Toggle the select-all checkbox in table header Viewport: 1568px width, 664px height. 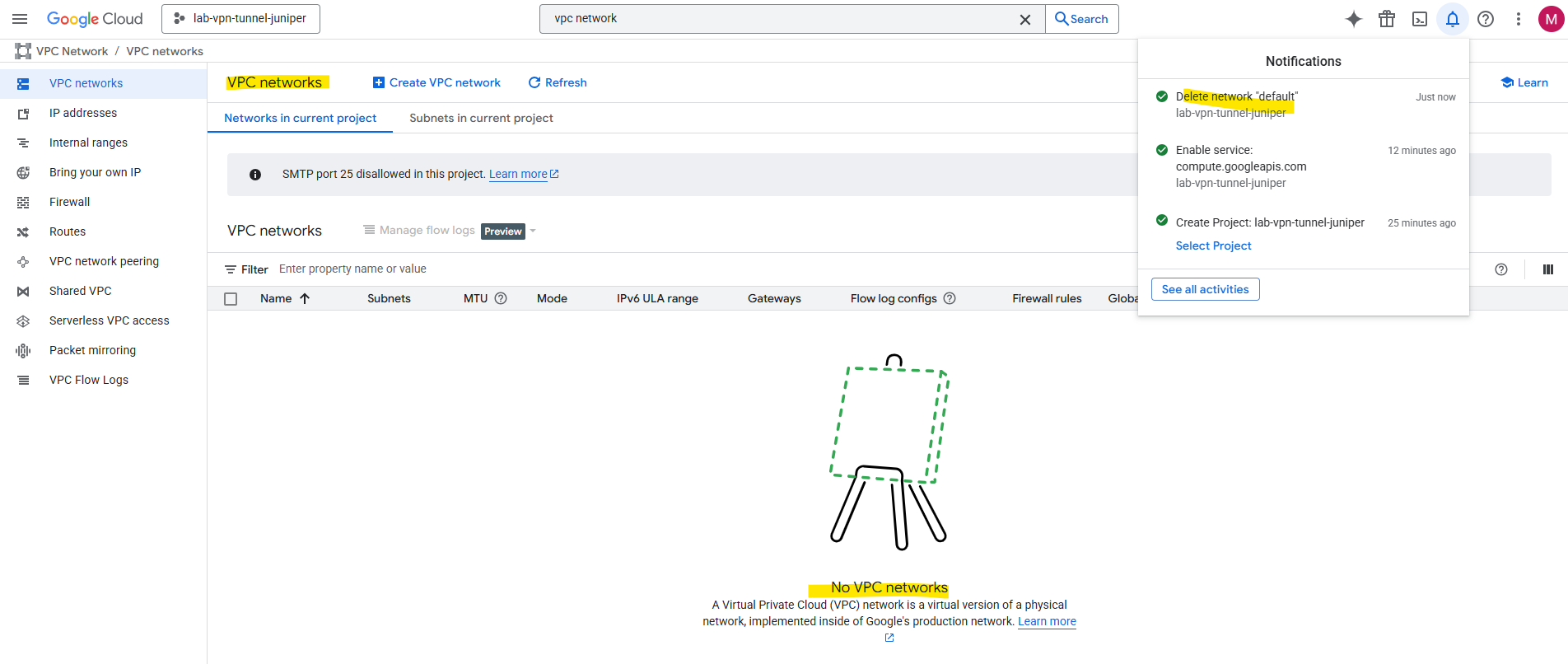pyautogui.click(x=231, y=298)
